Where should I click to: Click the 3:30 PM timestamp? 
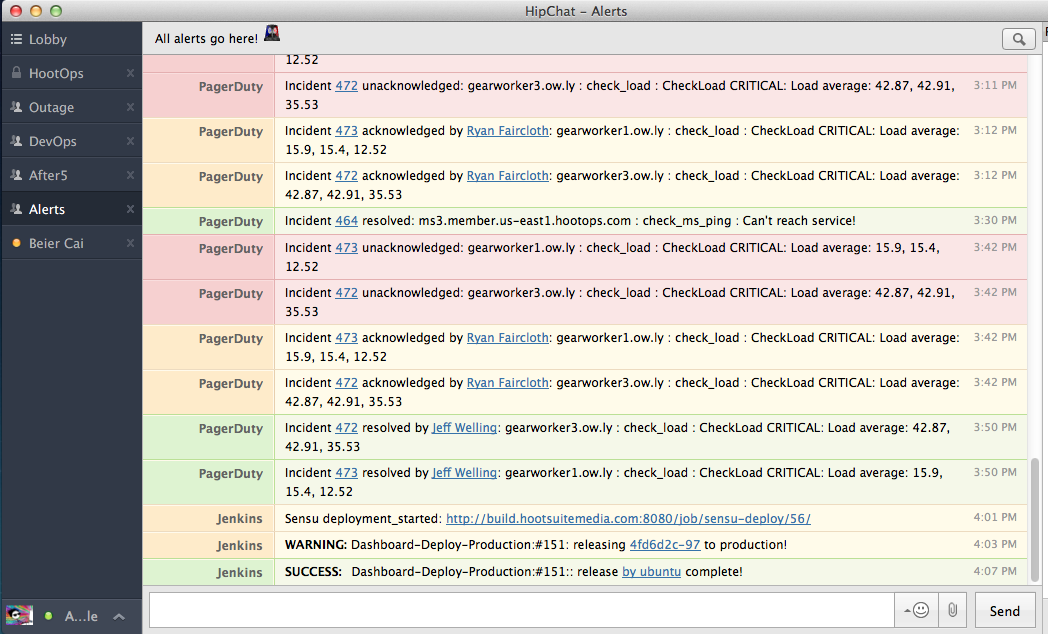pyautogui.click(x=995, y=220)
